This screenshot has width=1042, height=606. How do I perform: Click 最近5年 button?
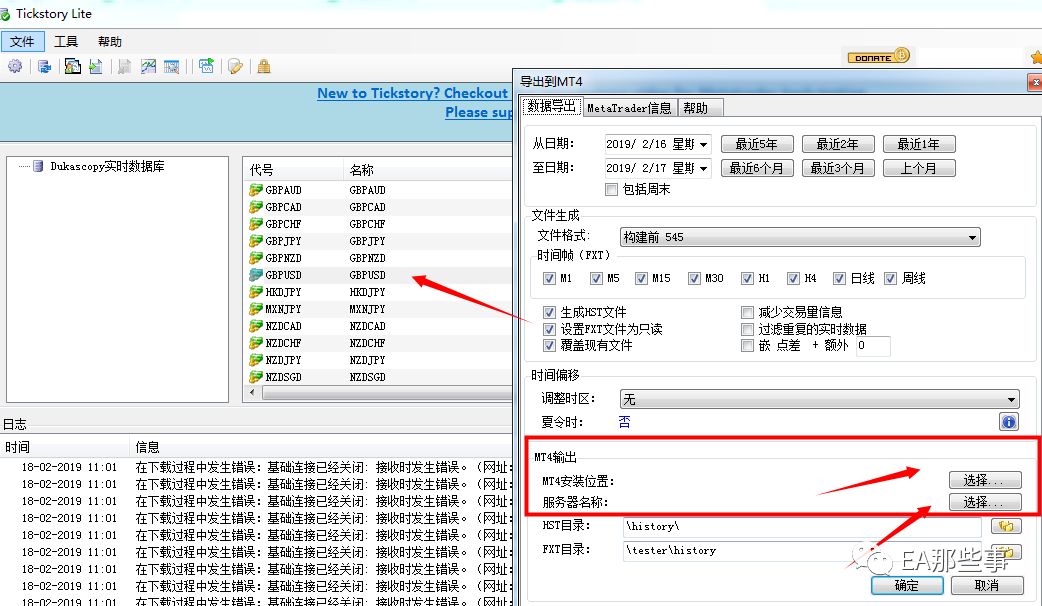click(x=757, y=144)
